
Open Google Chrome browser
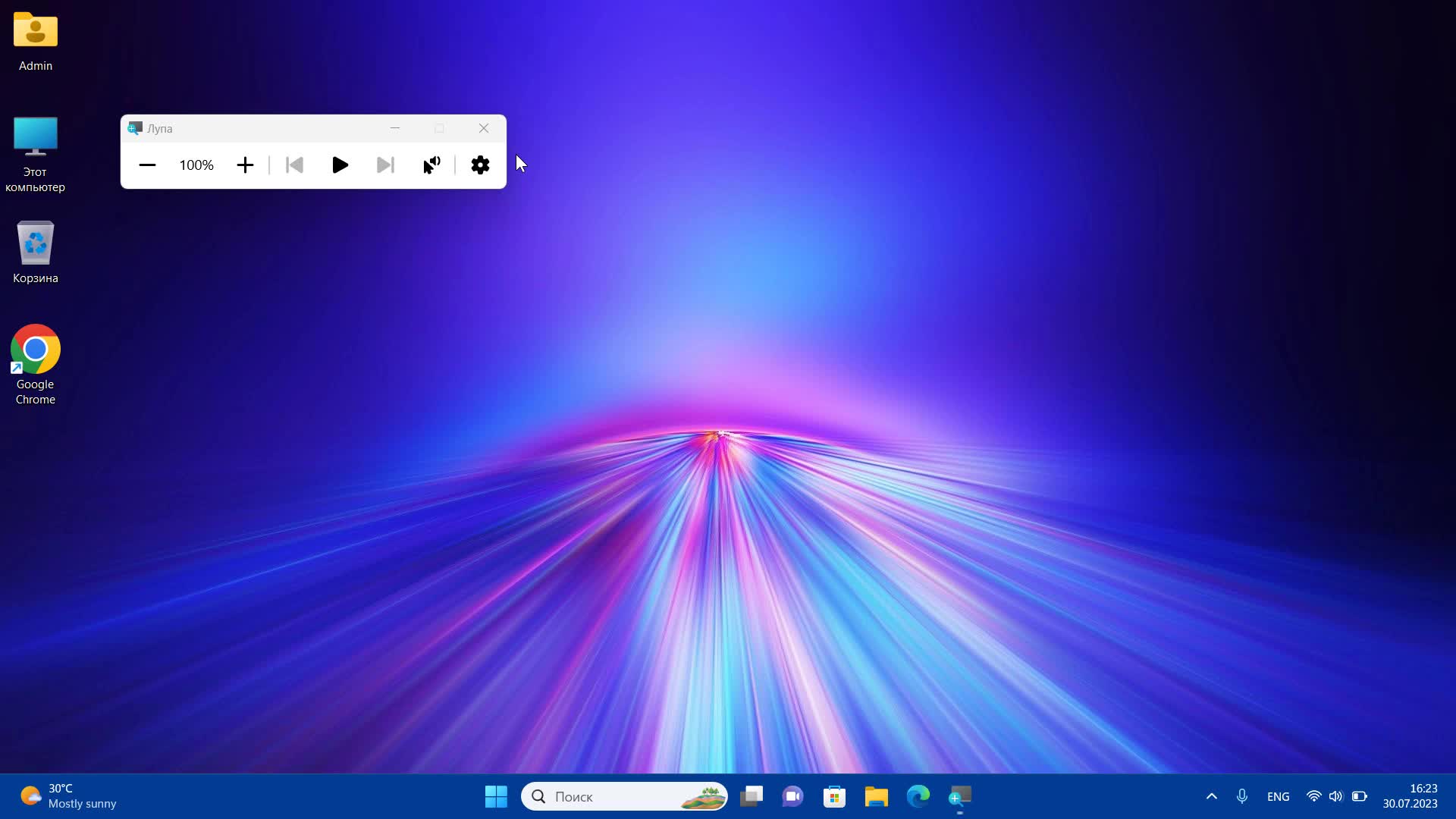point(35,349)
